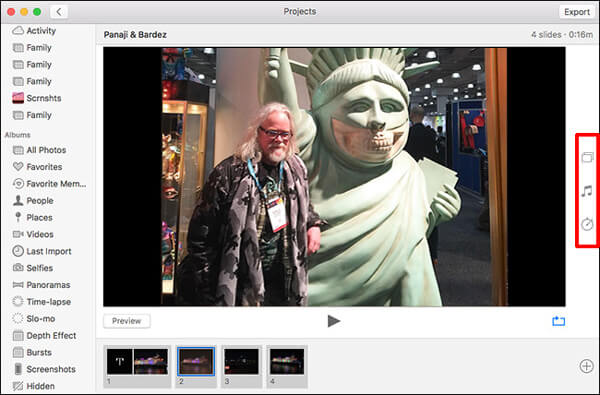
Task: Open the Favorites album heart icon
Action: 18,166
